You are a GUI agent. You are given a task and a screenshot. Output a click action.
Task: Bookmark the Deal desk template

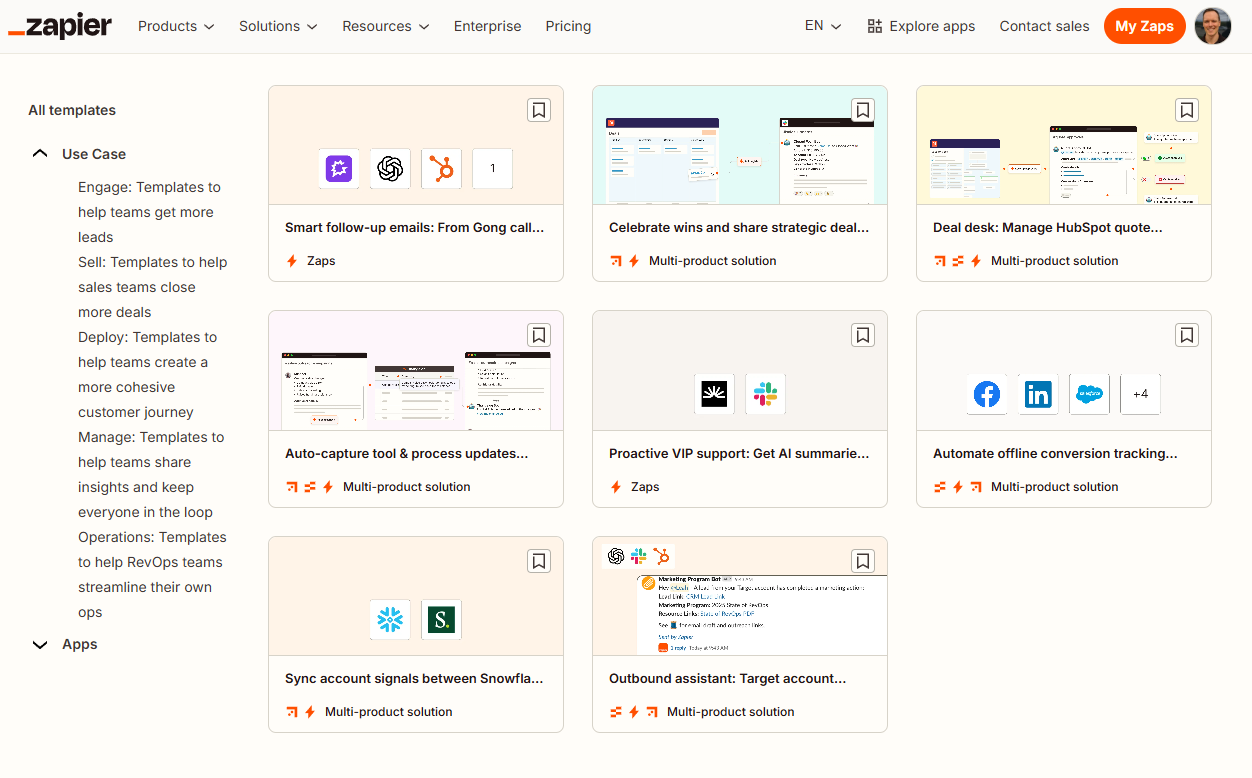point(1186,110)
